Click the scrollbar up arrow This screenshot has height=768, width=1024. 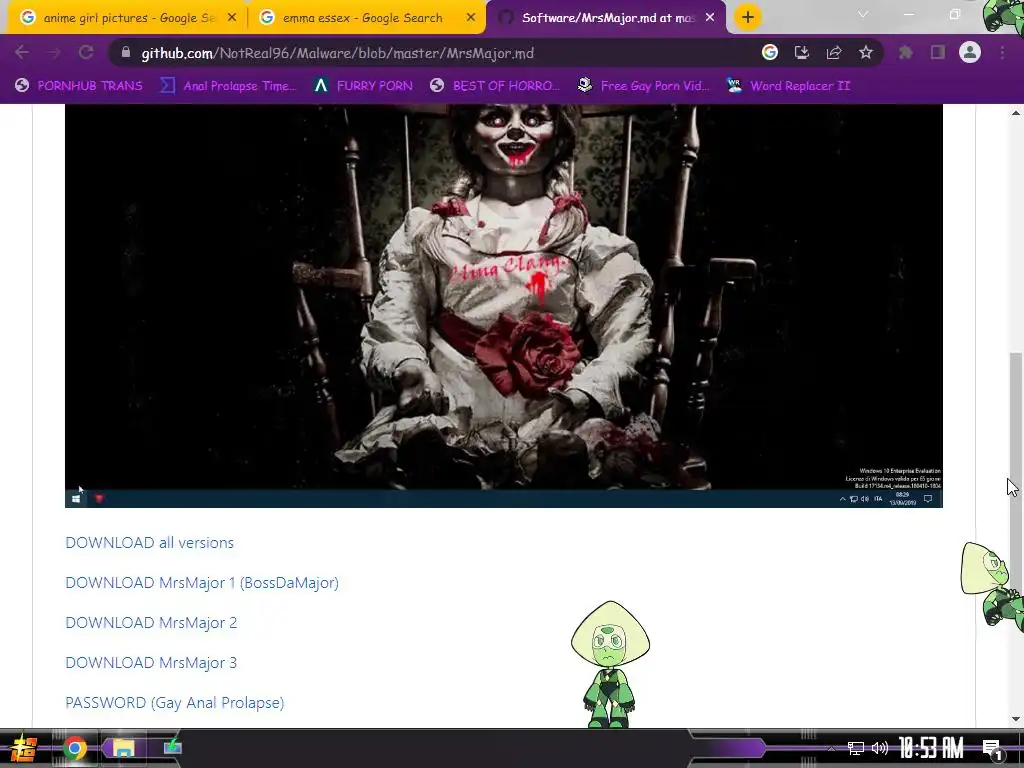point(1016,113)
